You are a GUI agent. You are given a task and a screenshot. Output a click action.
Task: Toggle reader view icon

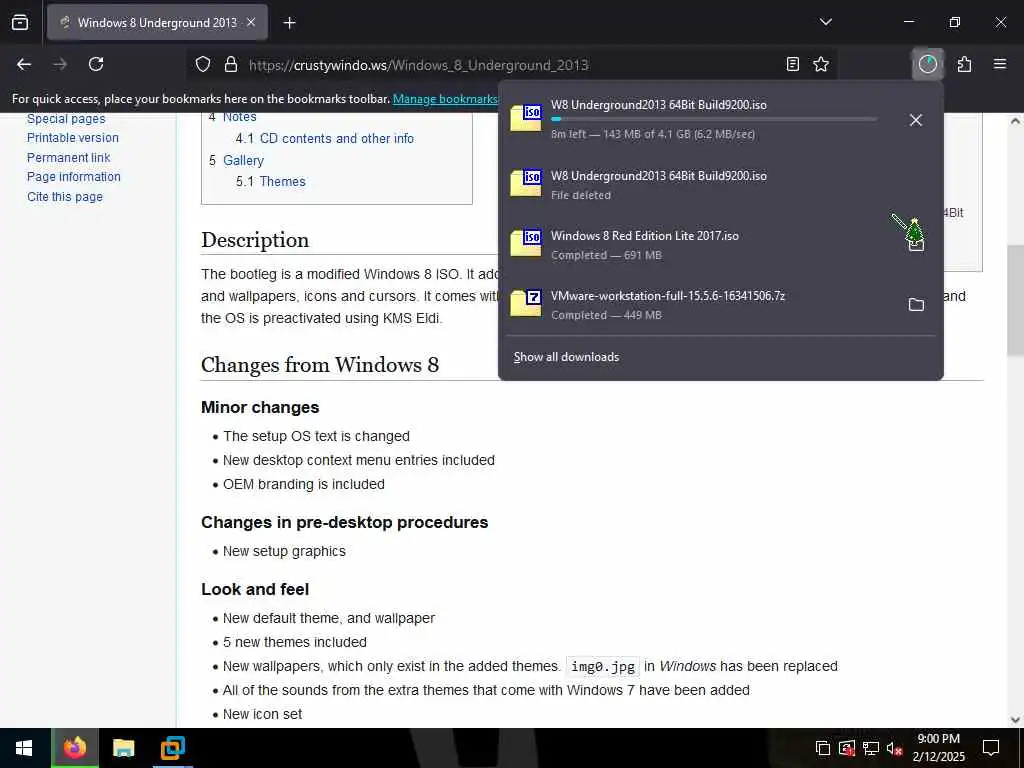tap(792, 64)
